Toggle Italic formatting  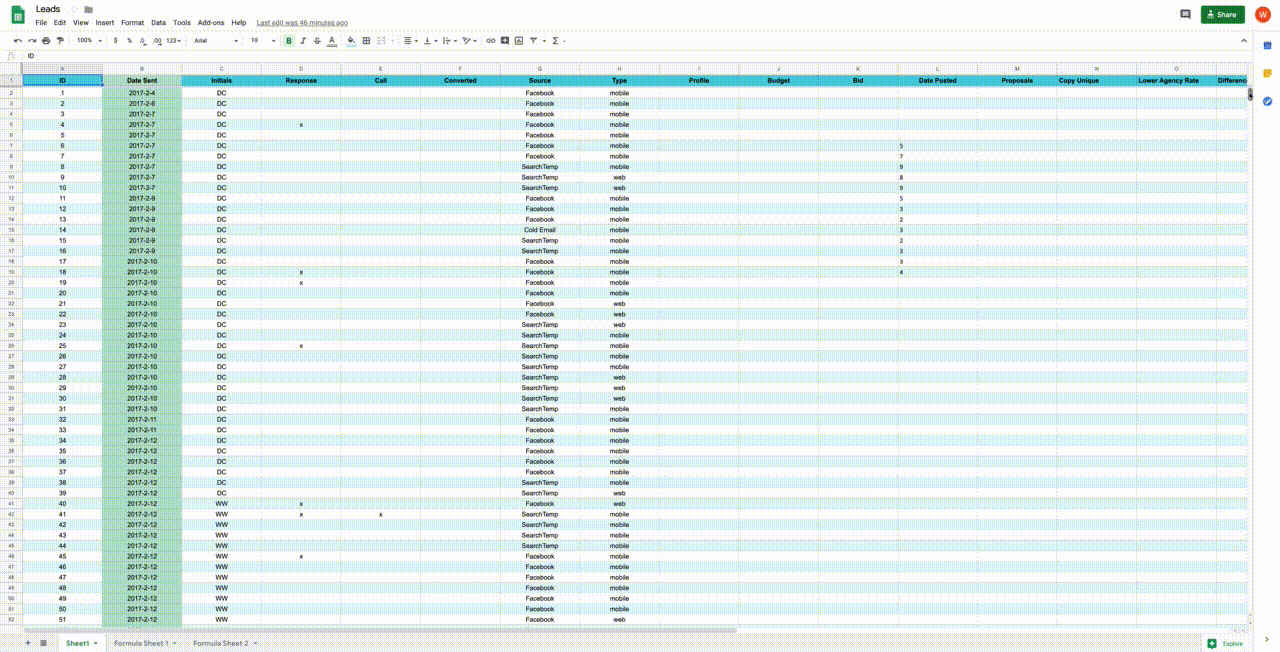[303, 41]
